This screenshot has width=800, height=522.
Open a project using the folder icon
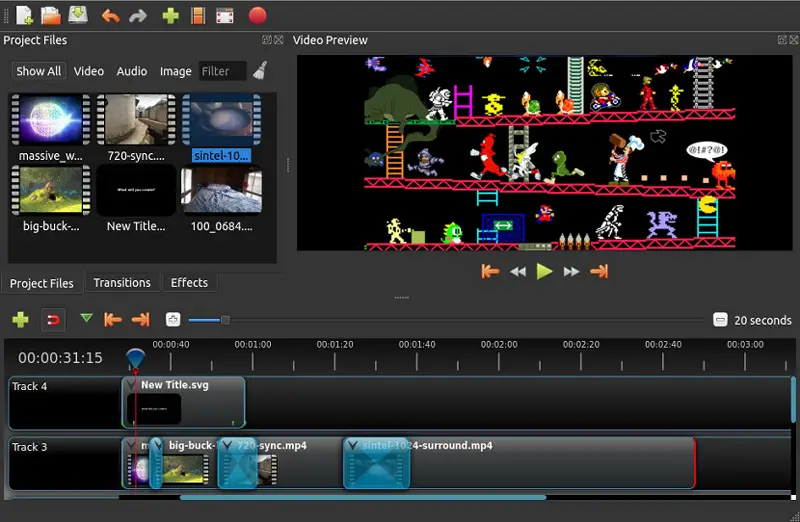(x=51, y=15)
